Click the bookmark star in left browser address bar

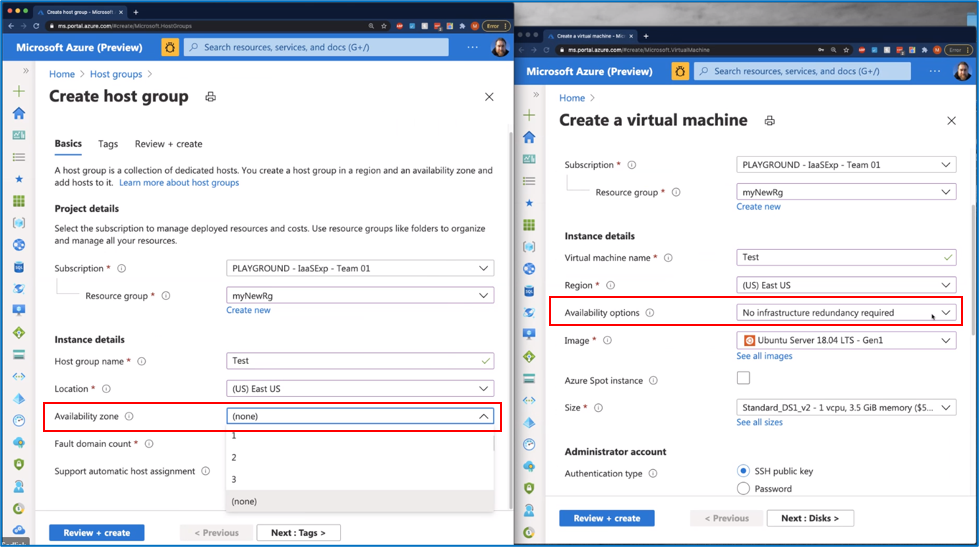click(384, 26)
